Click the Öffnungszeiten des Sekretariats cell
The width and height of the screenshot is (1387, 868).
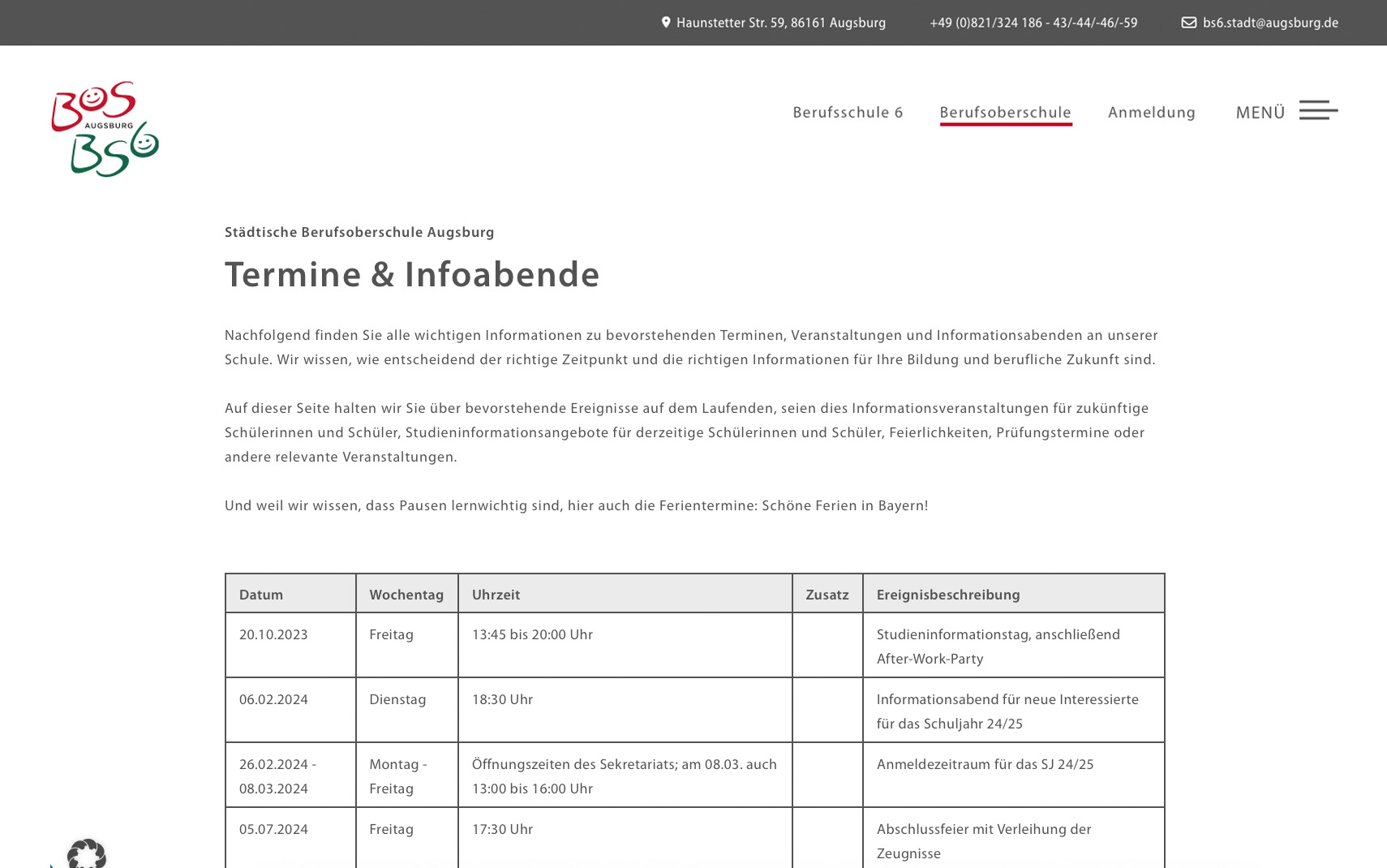click(625, 775)
